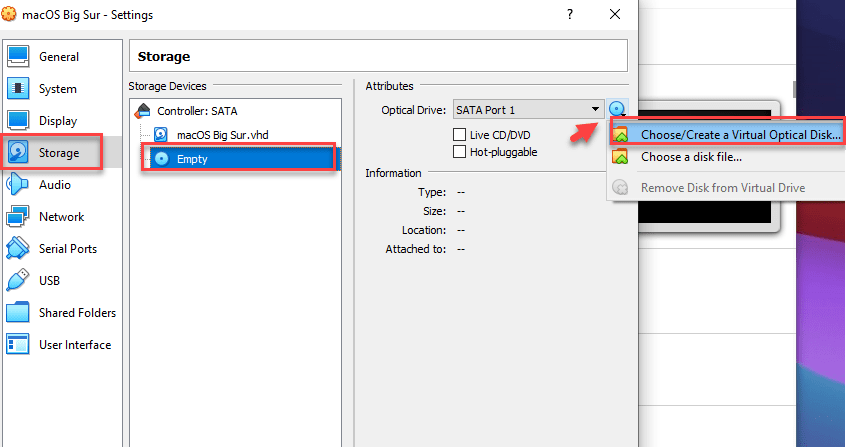846x447 pixels.
Task: Click the Remove Disk greyed icon
Action: pyautogui.click(x=620, y=188)
